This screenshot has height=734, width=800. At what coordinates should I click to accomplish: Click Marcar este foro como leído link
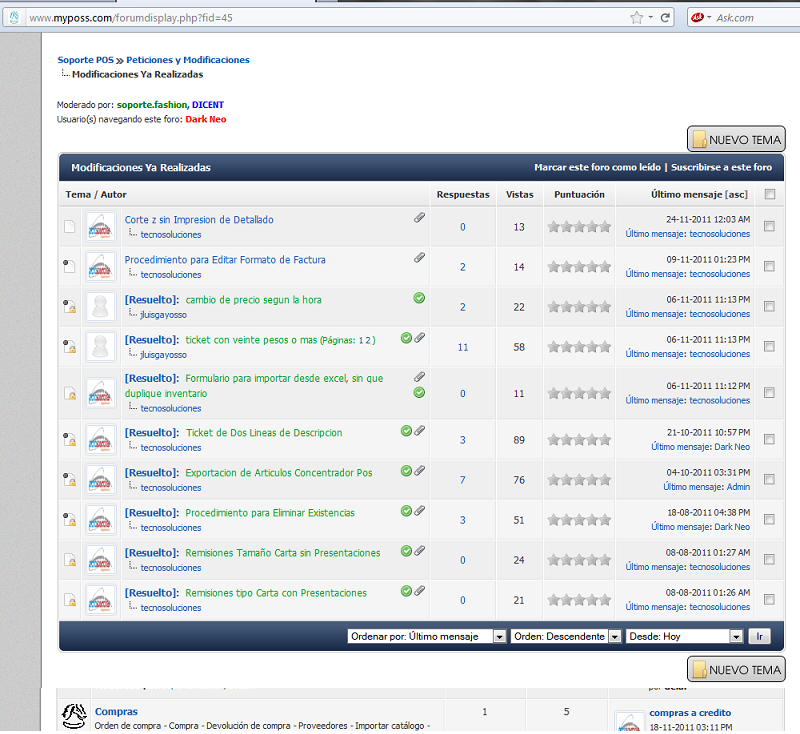pos(598,168)
